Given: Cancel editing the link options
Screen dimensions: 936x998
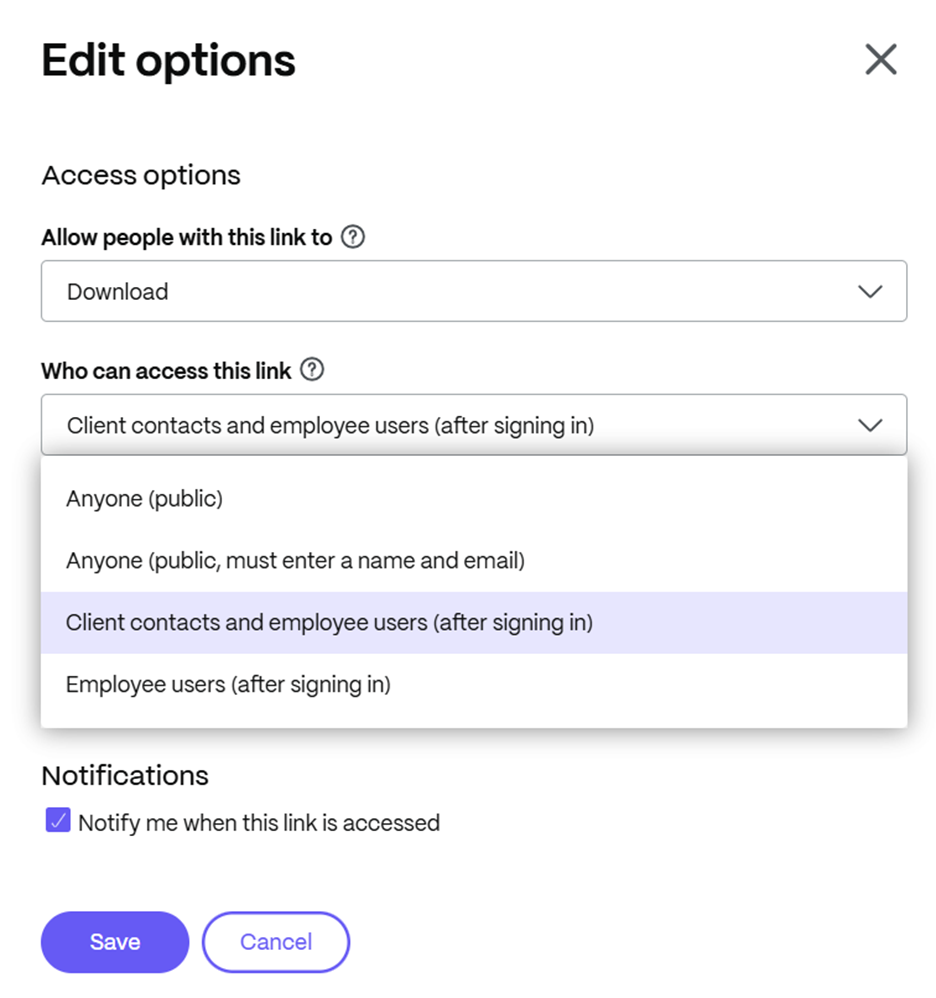Looking at the screenshot, I should tap(276, 941).
